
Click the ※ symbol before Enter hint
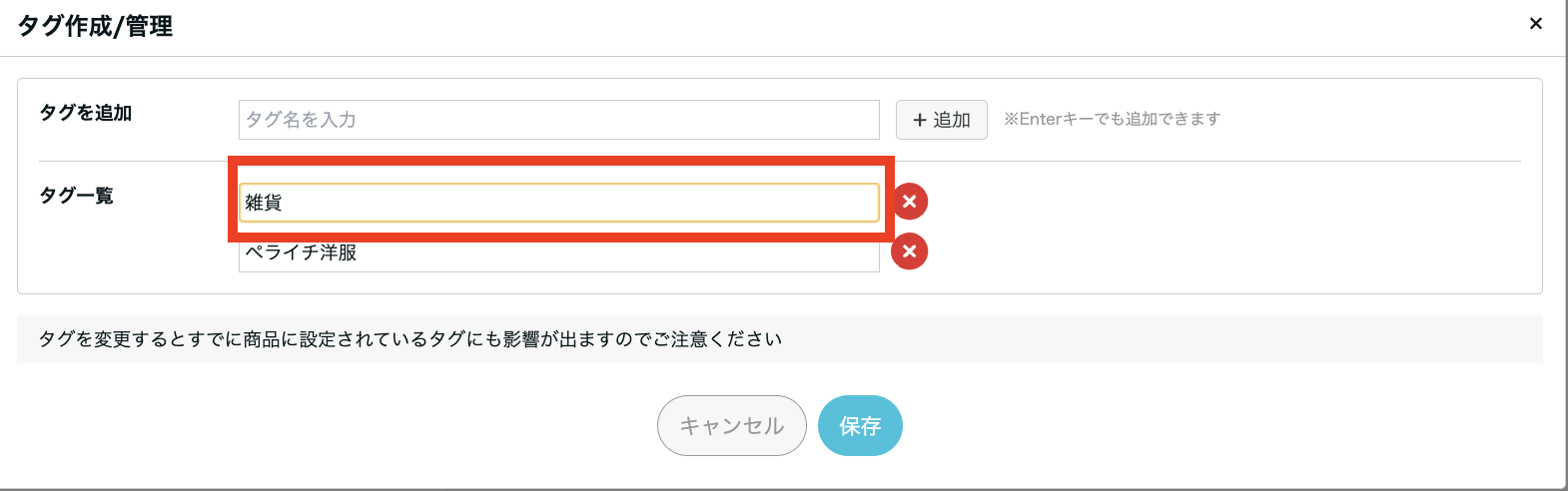1011,119
